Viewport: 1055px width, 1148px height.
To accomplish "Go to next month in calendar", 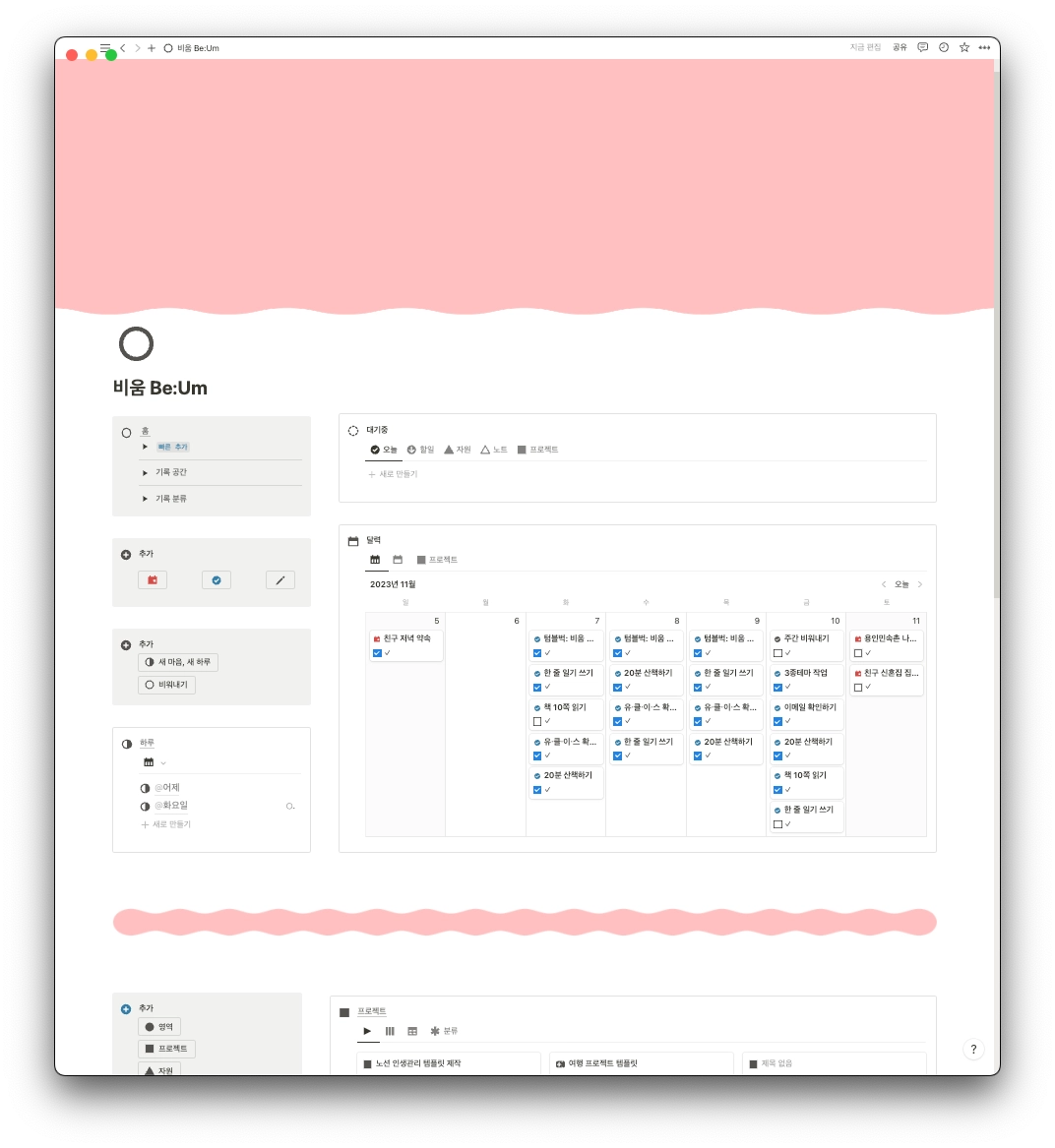I will point(920,584).
